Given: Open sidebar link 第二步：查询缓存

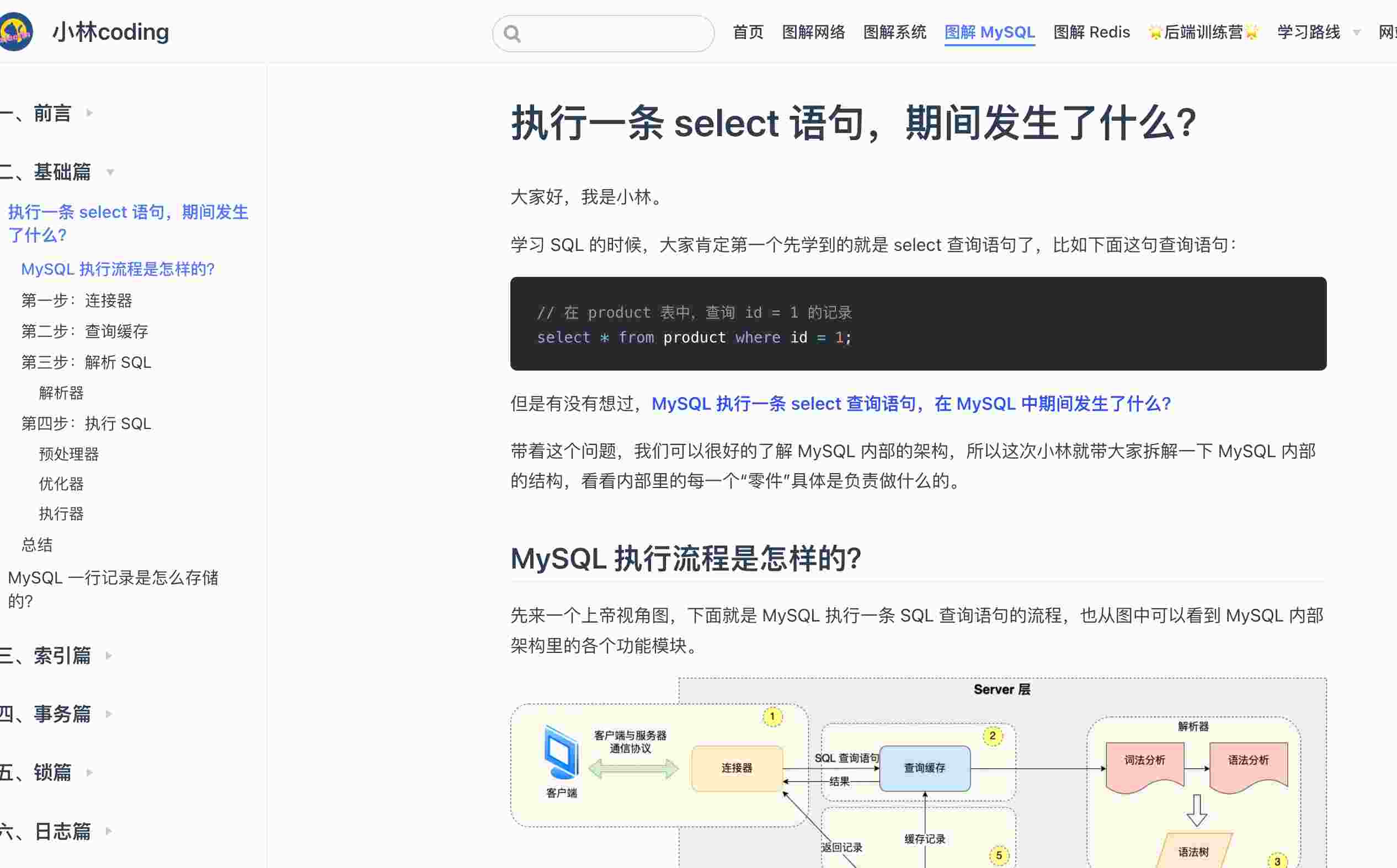Looking at the screenshot, I should [85, 331].
